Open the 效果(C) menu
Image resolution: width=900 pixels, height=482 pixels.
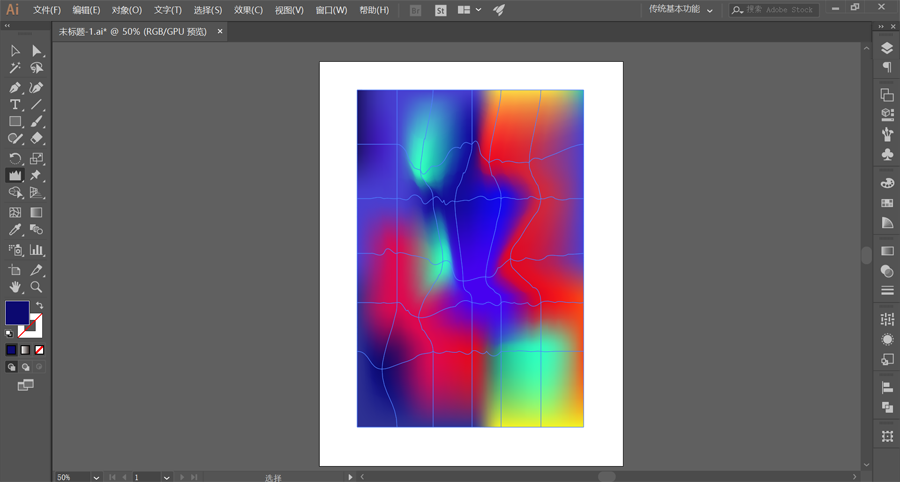coord(248,10)
